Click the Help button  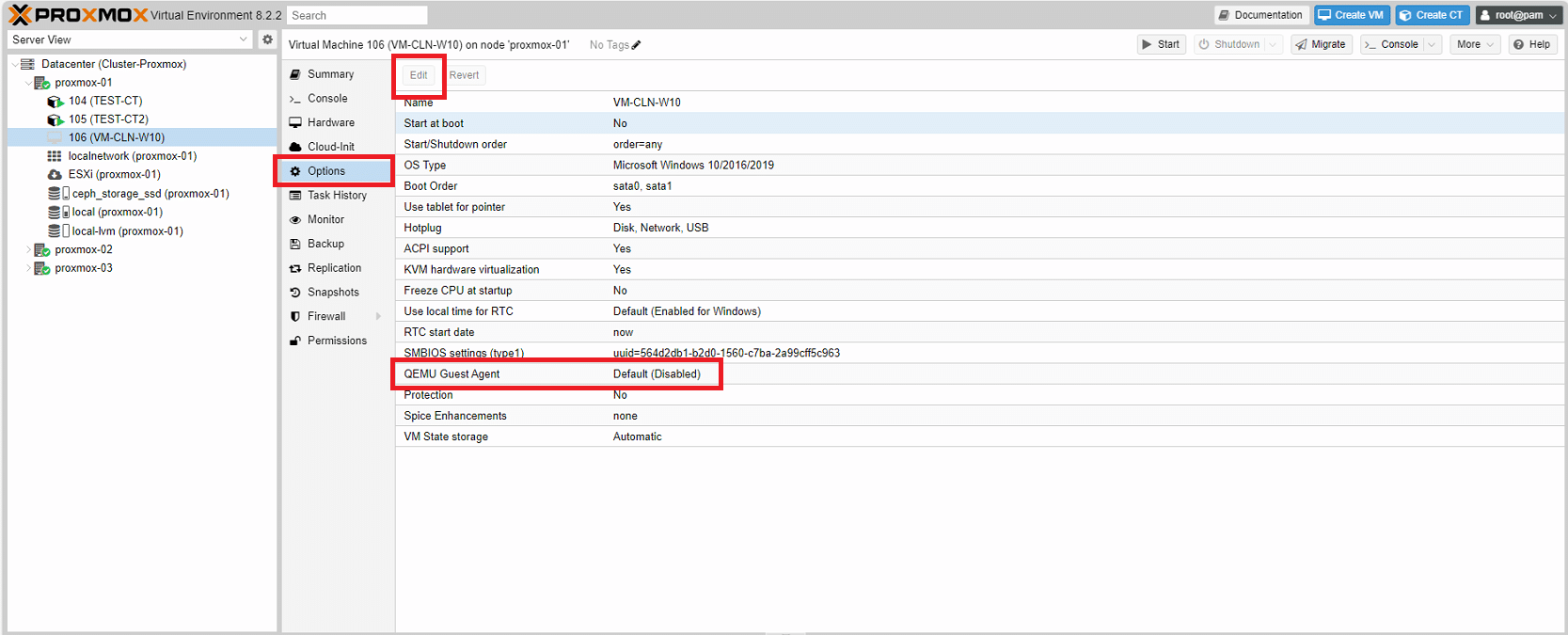click(x=1532, y=44)
